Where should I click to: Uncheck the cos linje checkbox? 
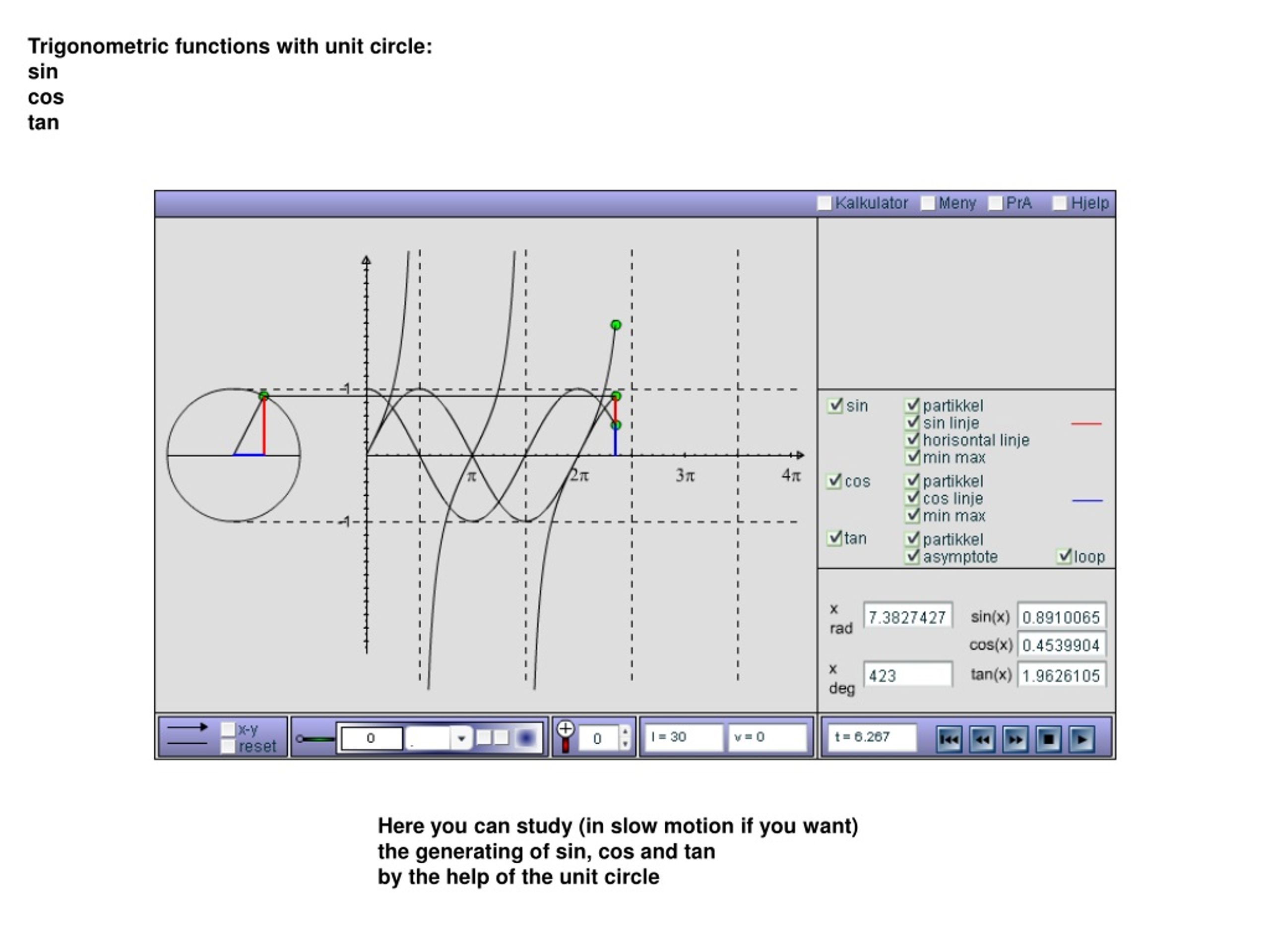[912, 498]
